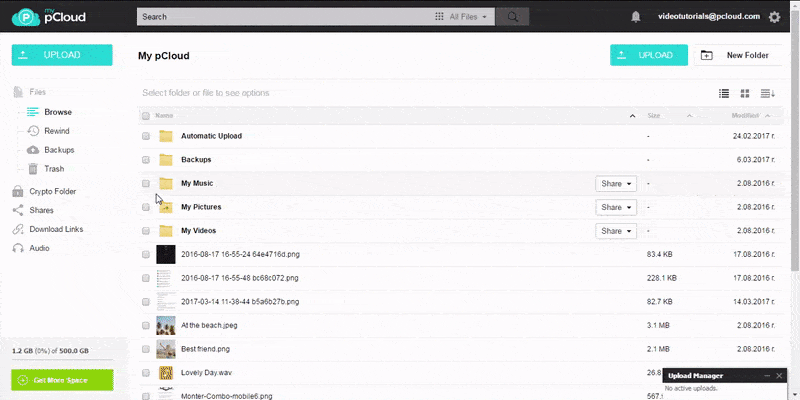
Task: Click the pCloud logo icon
Action: point(26,17)
